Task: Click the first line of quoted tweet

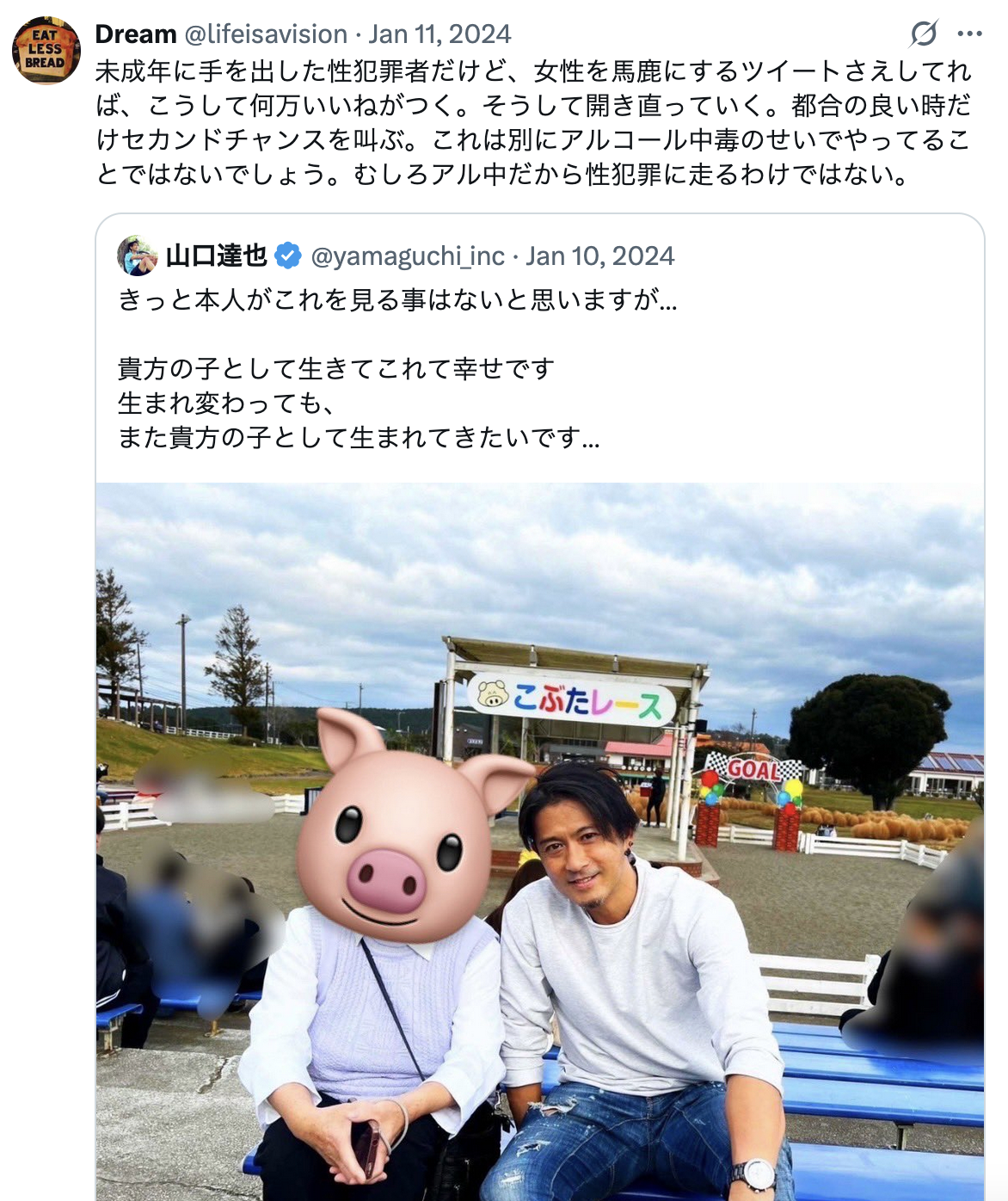Action: pos(397,299)
